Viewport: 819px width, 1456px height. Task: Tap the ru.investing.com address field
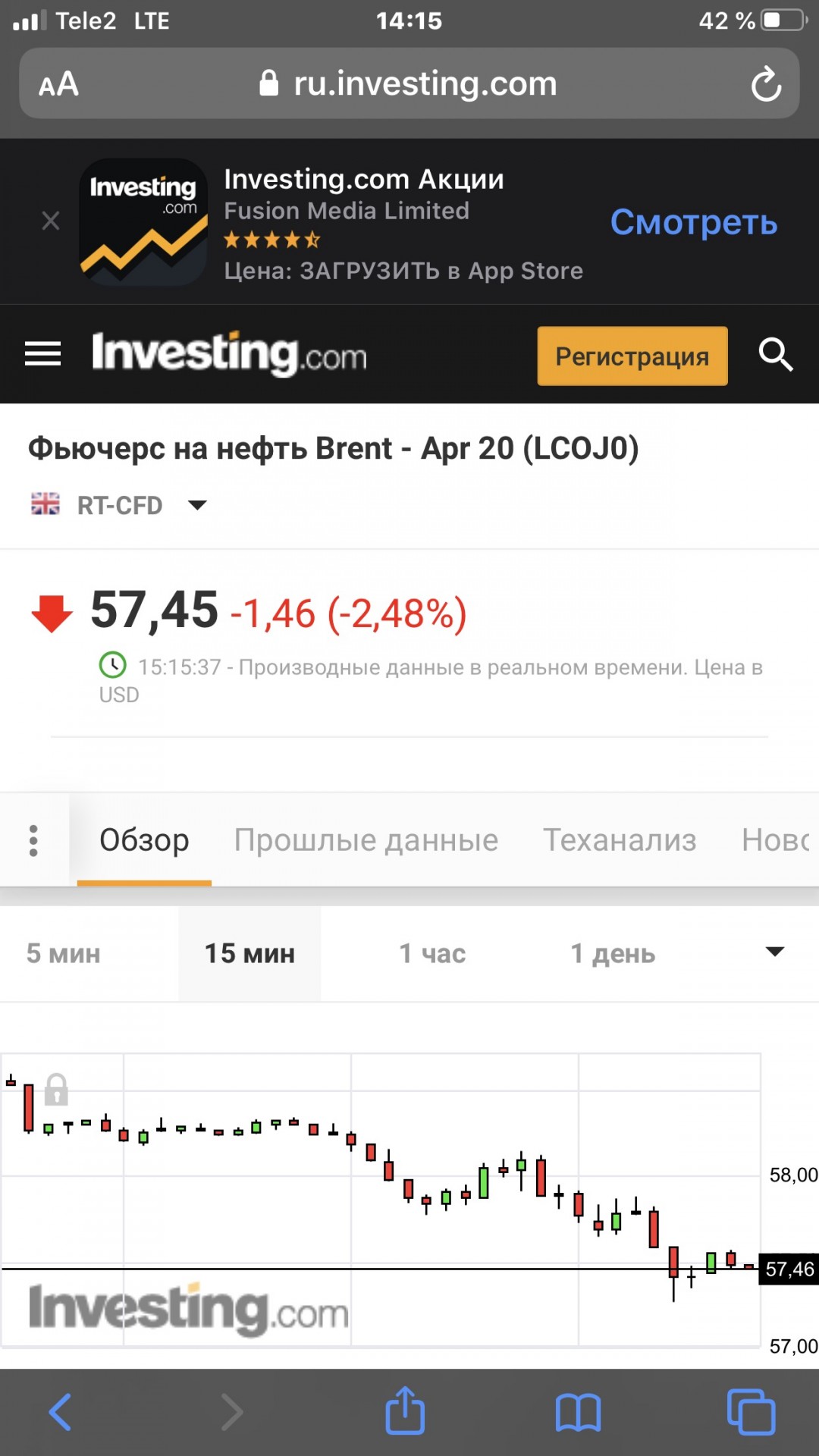pyautogui.click(x=409, y=83)
